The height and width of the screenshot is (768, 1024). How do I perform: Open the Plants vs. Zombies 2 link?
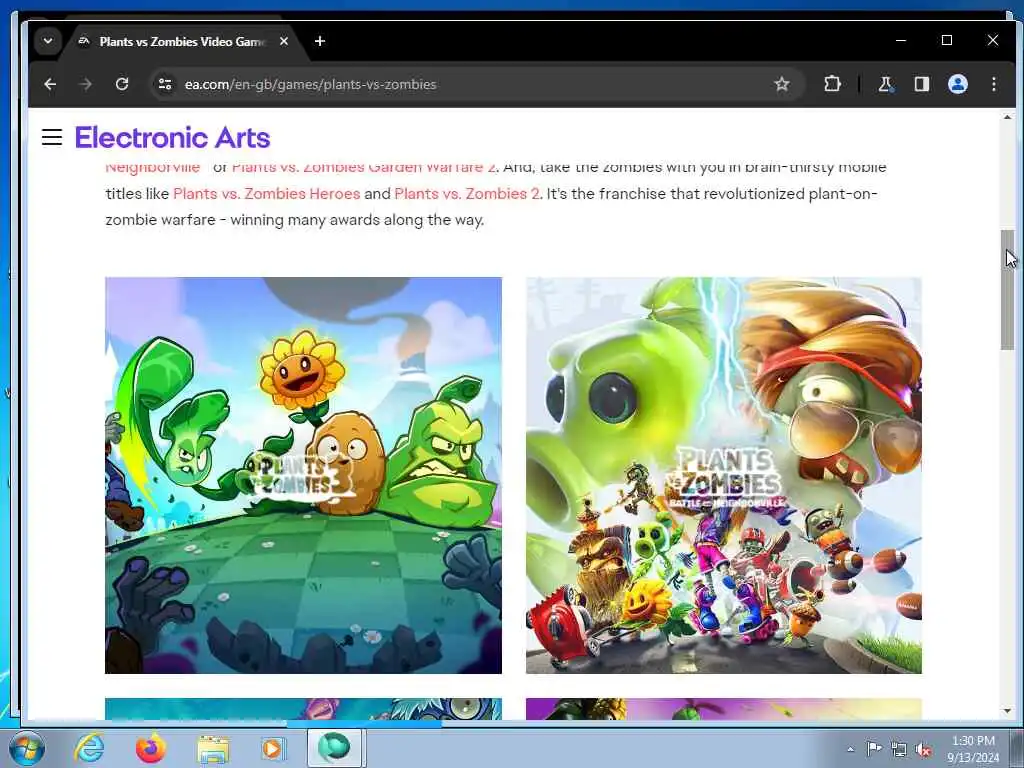(x=467, y=194)
